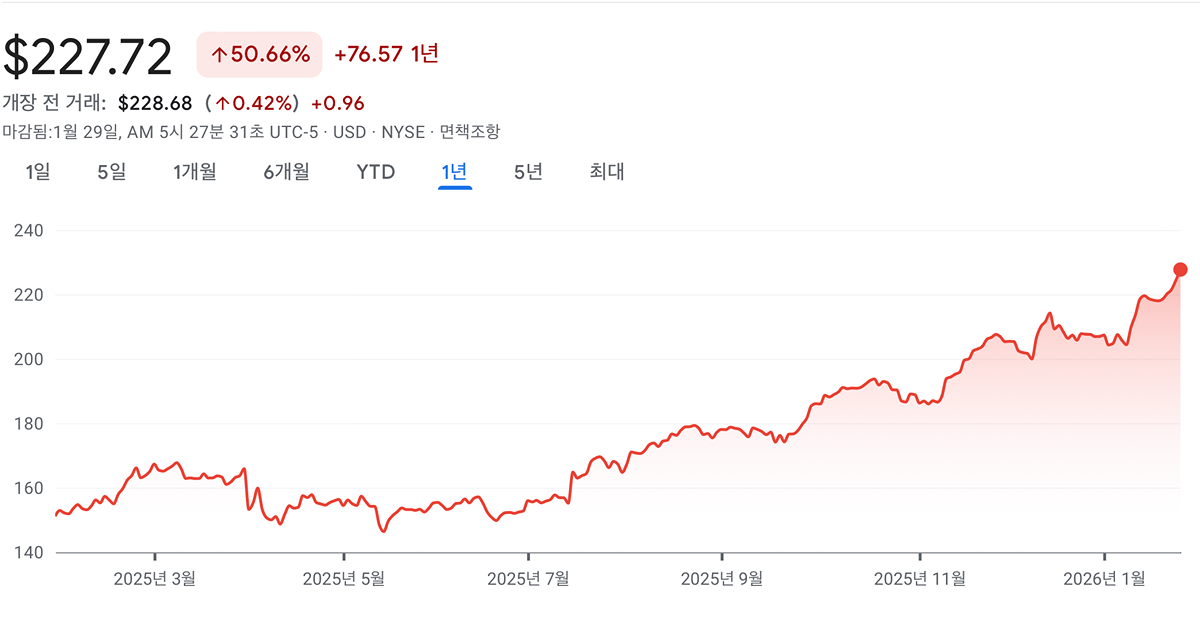Show the 1개월 chart range
Image resolution: width=1200 pixels, height=621 pixels.
(194, 172)
